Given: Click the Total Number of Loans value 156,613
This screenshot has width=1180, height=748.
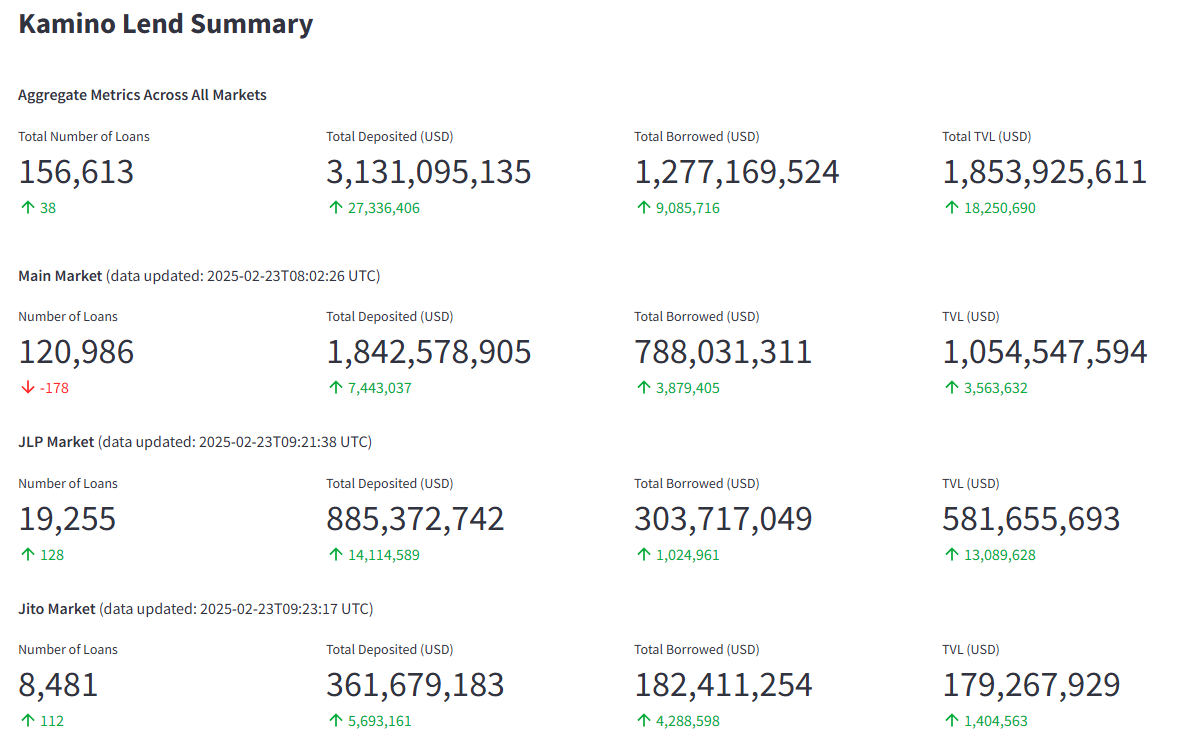Looking at the screenshot, I should (76, 172).
